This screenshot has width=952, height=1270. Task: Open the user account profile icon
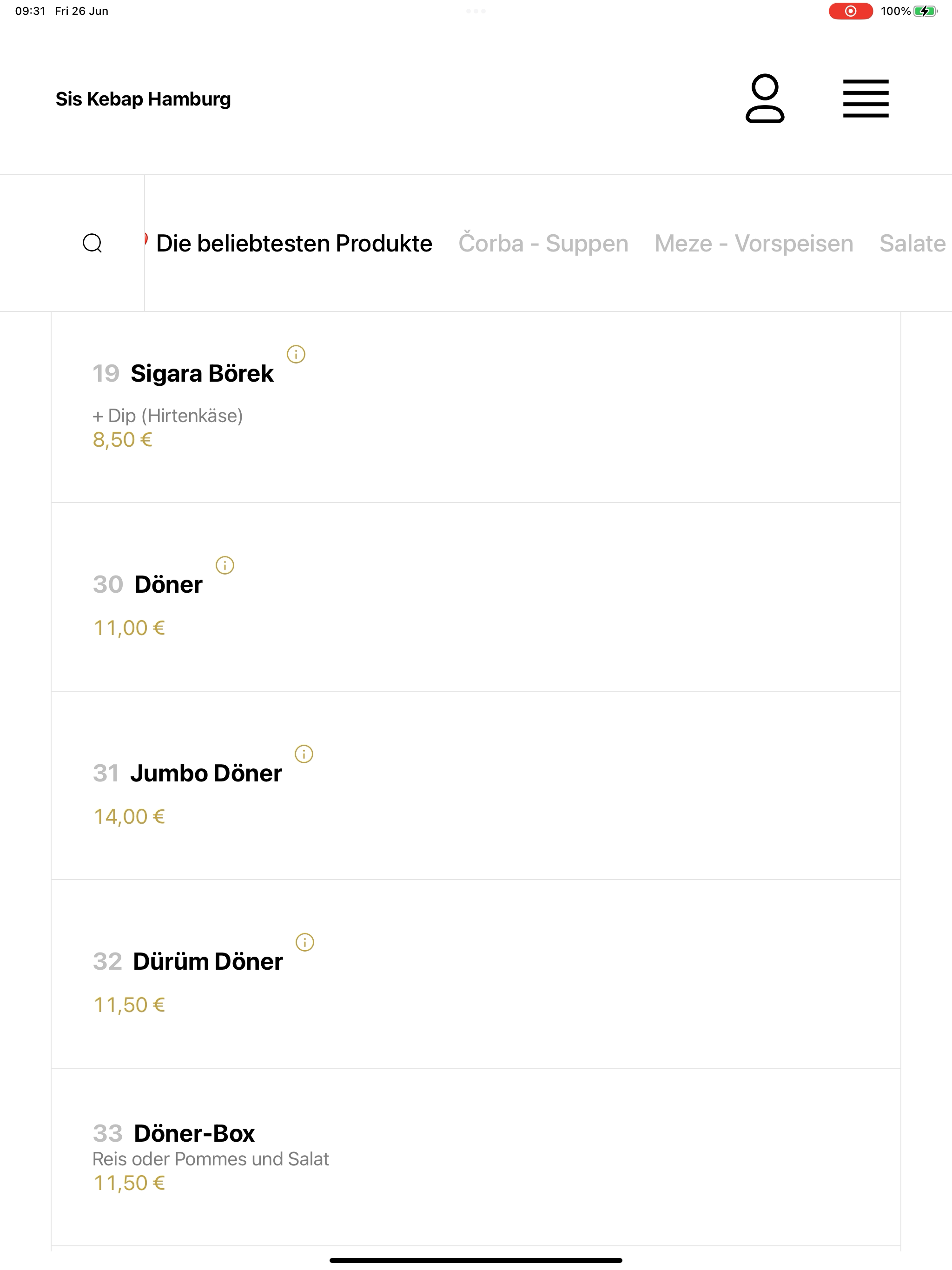(x=765, y=99)
